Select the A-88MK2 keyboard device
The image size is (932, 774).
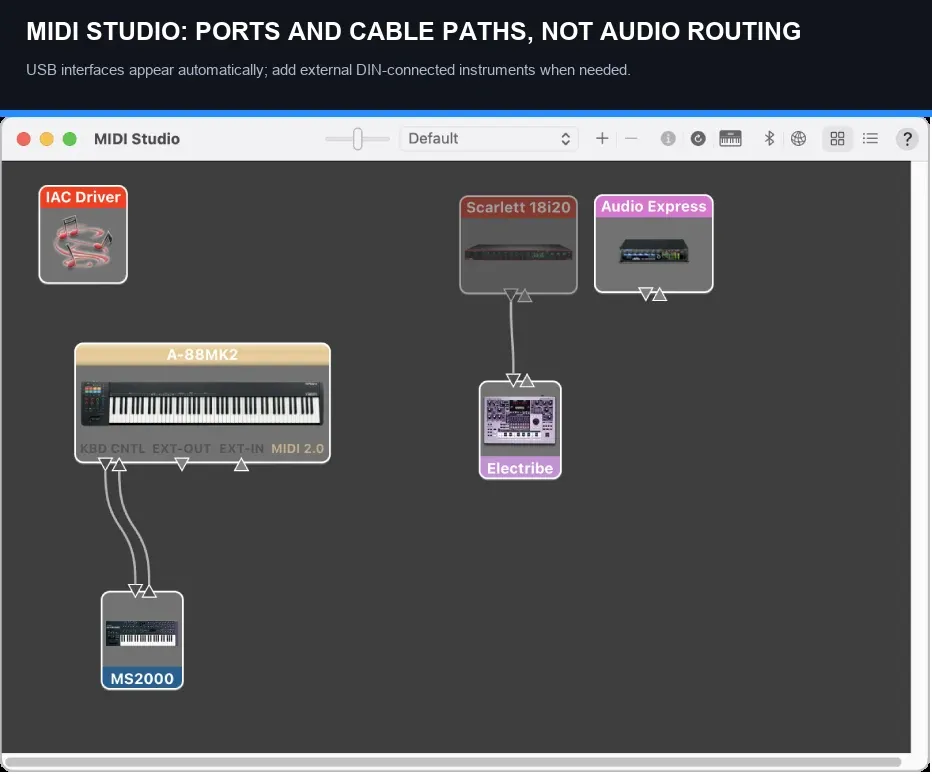point(203,402)
